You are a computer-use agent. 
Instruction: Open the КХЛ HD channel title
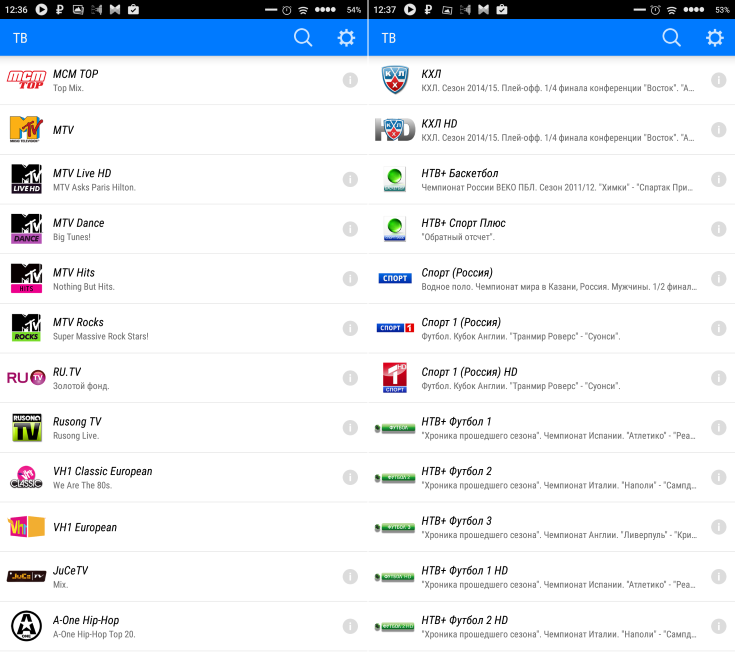tap(439, 124)
